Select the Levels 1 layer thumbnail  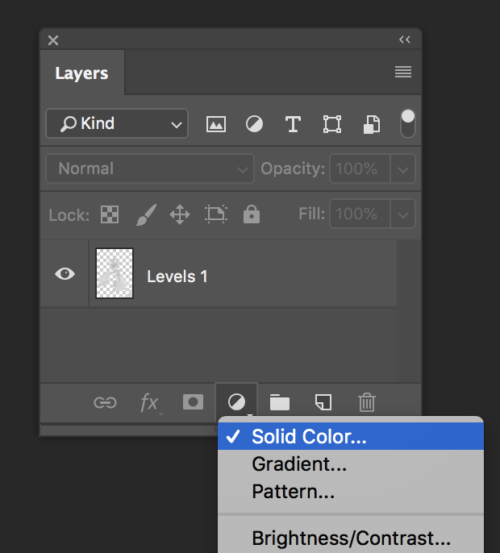[x=115, y=273]
